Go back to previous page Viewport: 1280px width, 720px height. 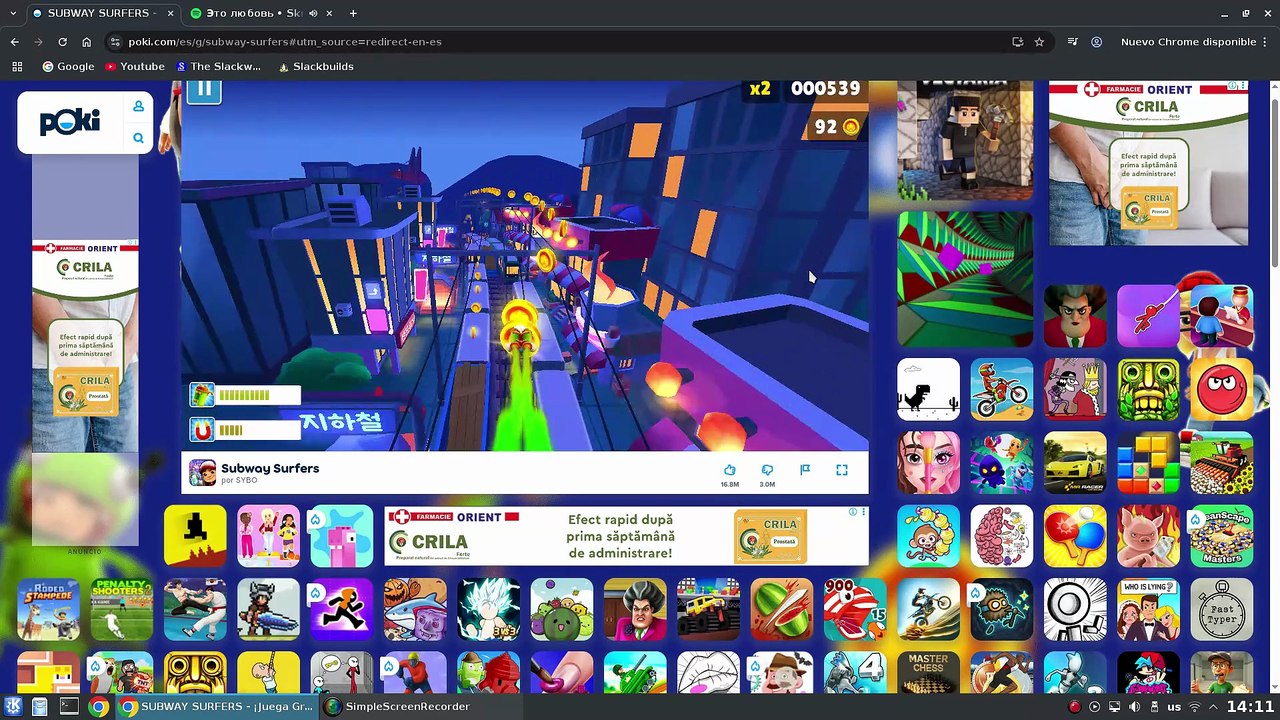click(15, 42)
